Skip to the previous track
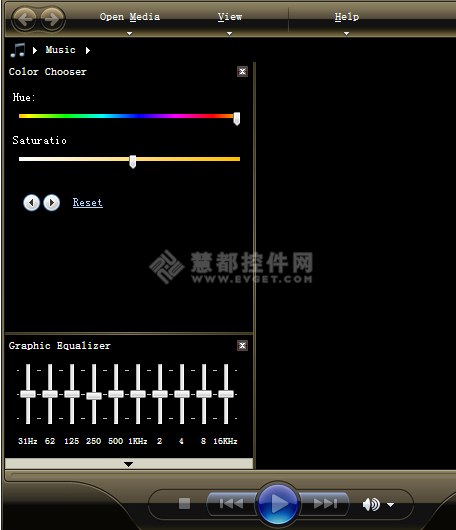This screenshot has height=530, width=456. (231, 504)
